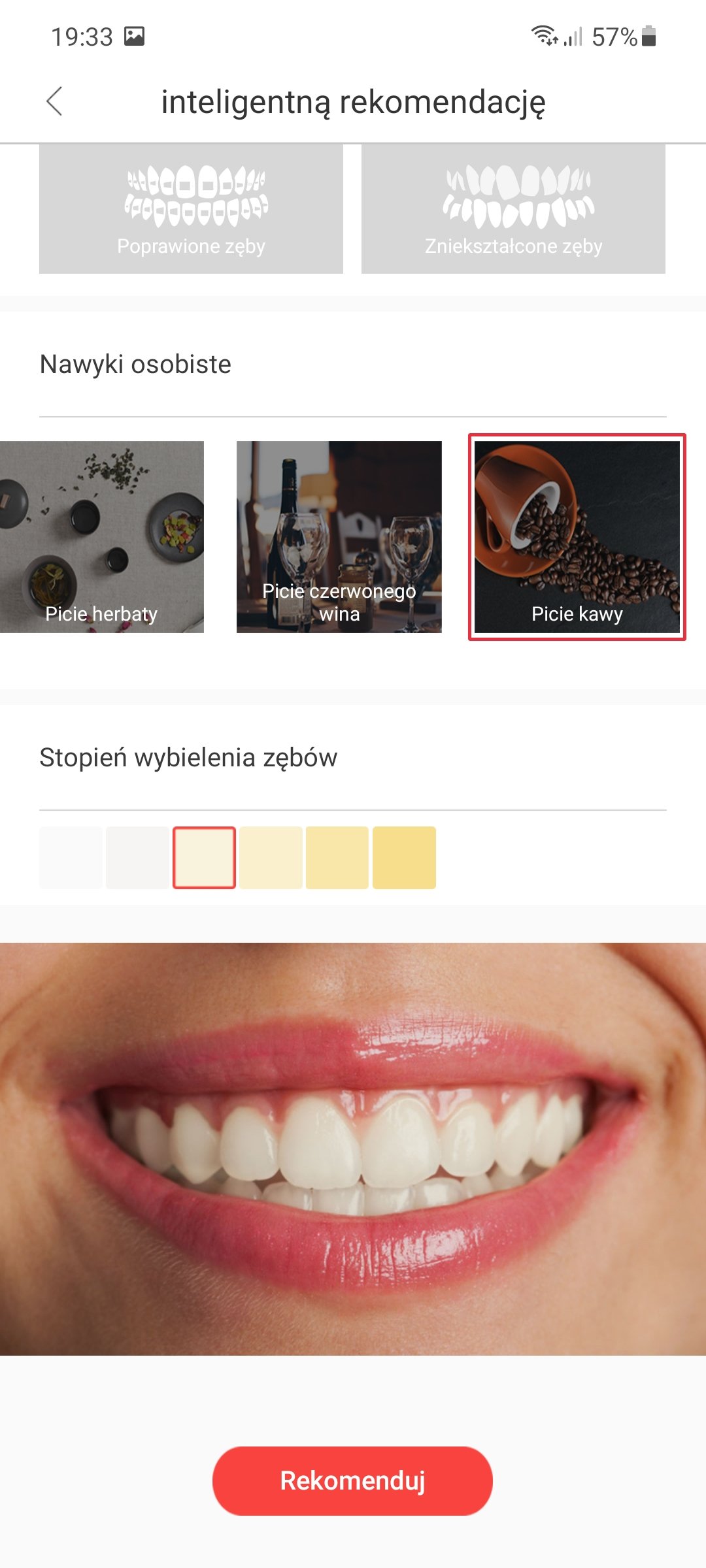
Task: Choose the second light-gray tooth shade swatch
Action: (137, 858)
